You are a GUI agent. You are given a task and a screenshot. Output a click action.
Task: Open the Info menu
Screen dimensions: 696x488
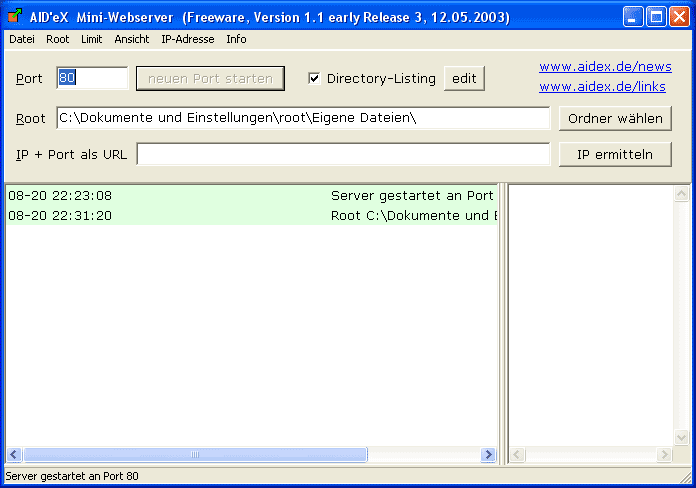coord(236,39)
